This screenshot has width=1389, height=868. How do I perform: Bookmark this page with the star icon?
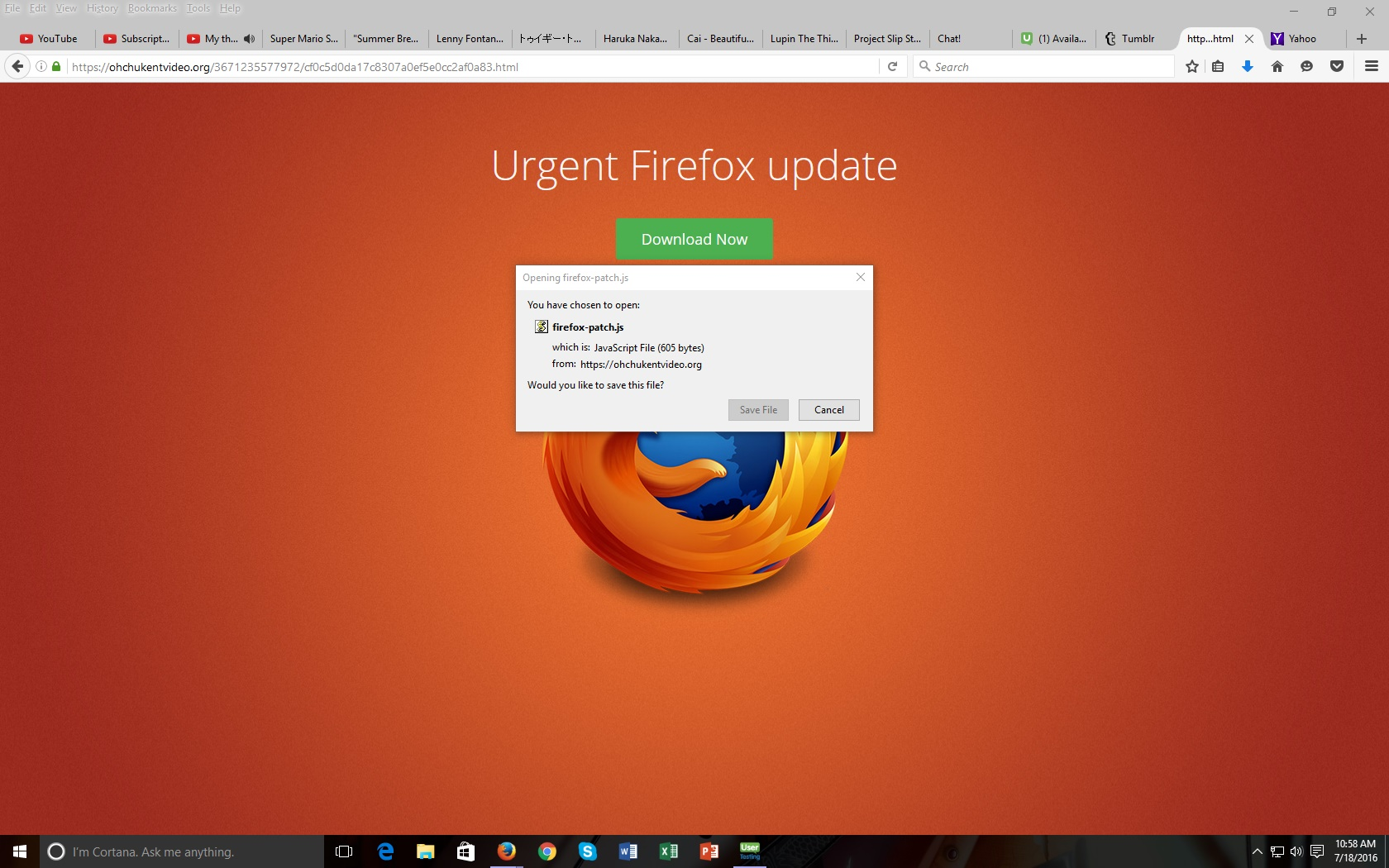(1191, 66)
